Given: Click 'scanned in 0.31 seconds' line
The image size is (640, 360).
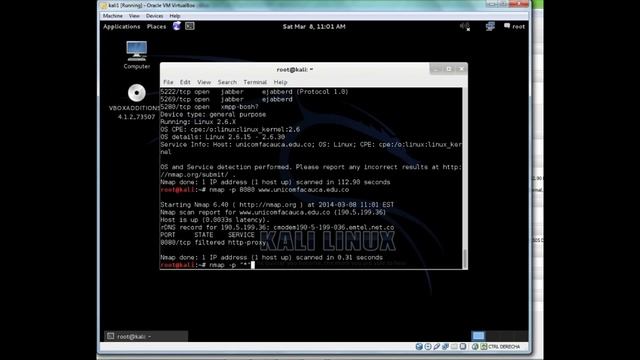Looking at the screenshot, I should [x=271, y=258].
